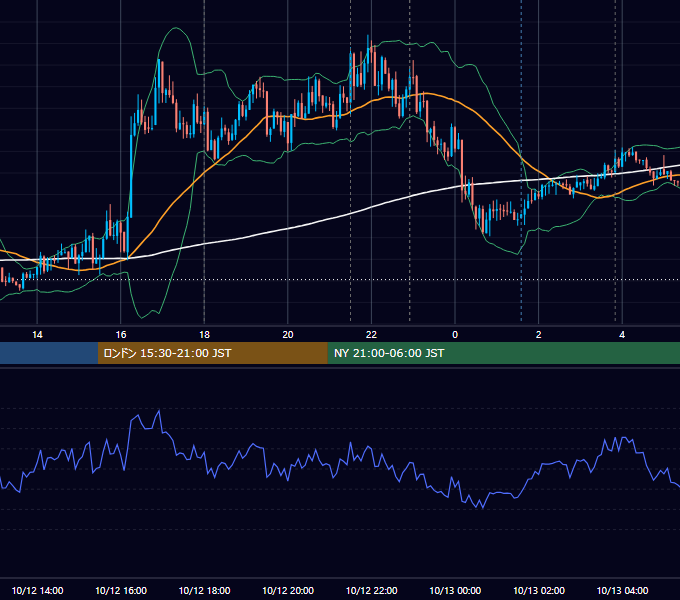
Task: Click the 16 hour label on price chart axis
Action: pyautogui.click(x=121, y=335)
